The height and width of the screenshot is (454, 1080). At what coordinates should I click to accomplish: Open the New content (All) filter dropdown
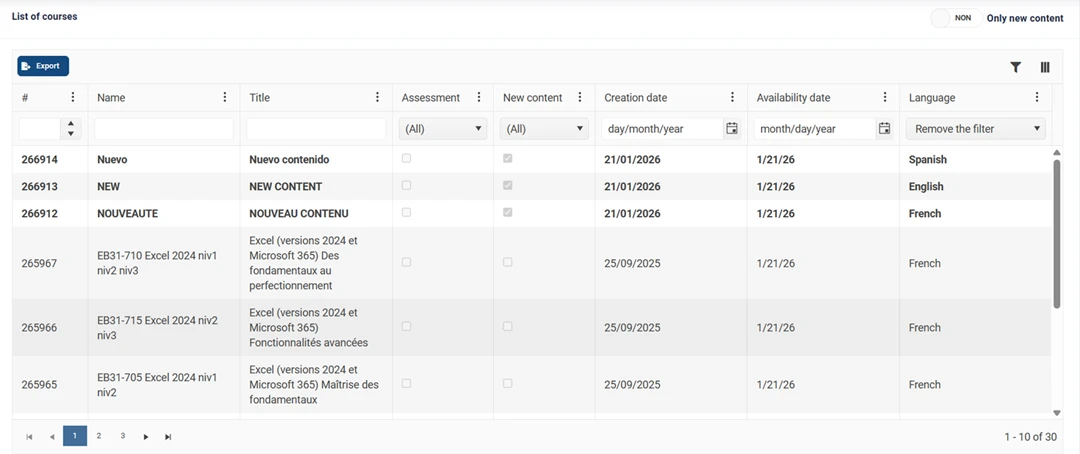click(544, 129)
